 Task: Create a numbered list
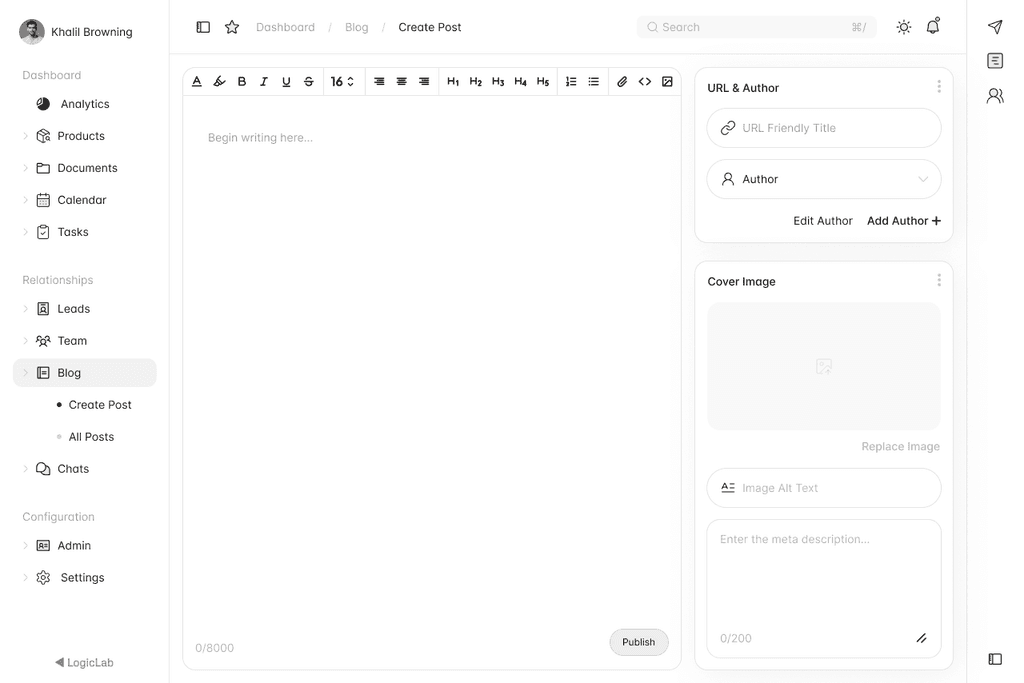571,81
